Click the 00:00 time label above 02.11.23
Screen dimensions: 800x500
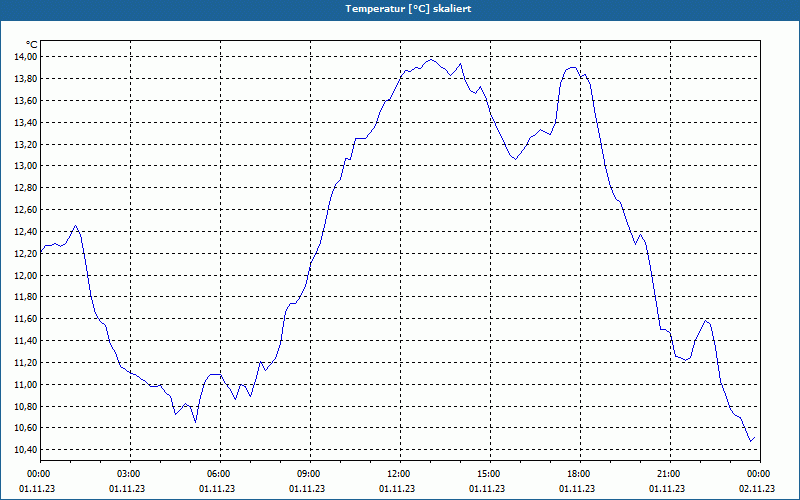point(759,474)
